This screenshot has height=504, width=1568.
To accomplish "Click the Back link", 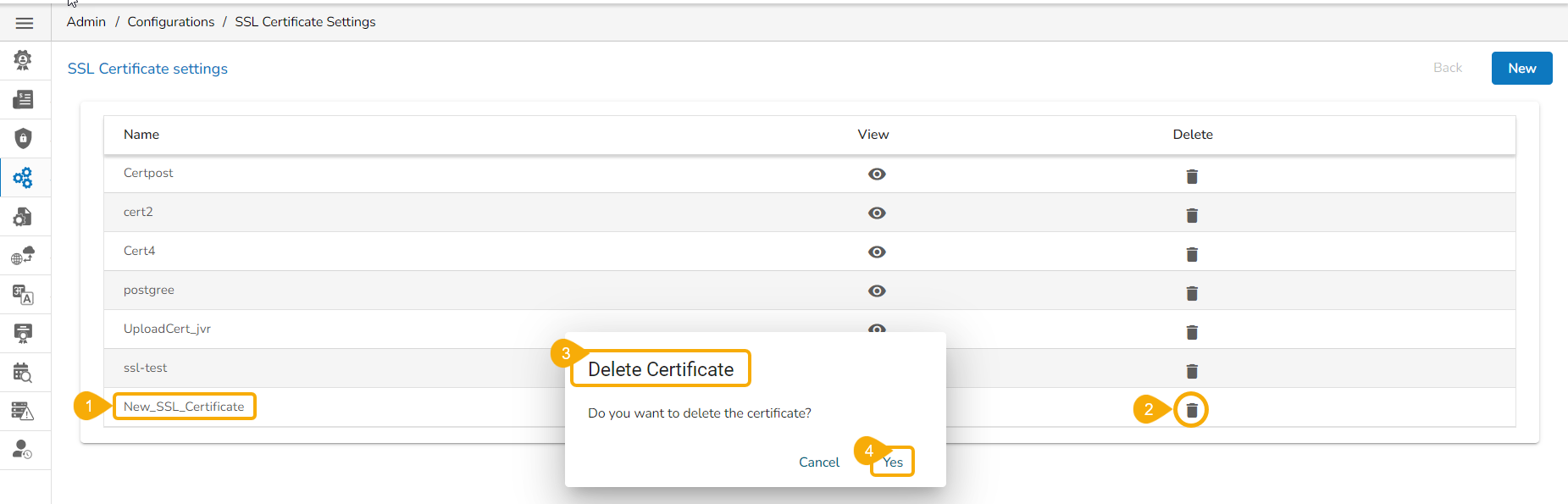I will click(1448, 68).
